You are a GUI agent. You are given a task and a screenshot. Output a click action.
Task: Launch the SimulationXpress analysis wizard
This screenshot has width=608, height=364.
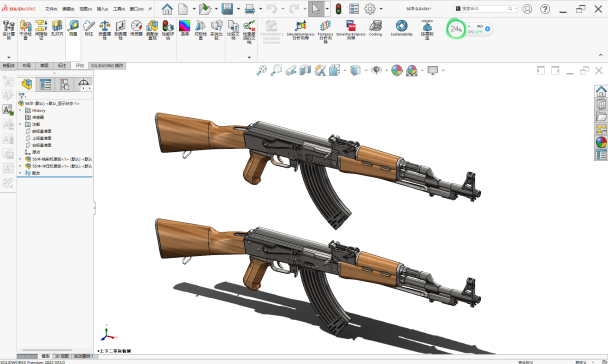pos(301,30)
